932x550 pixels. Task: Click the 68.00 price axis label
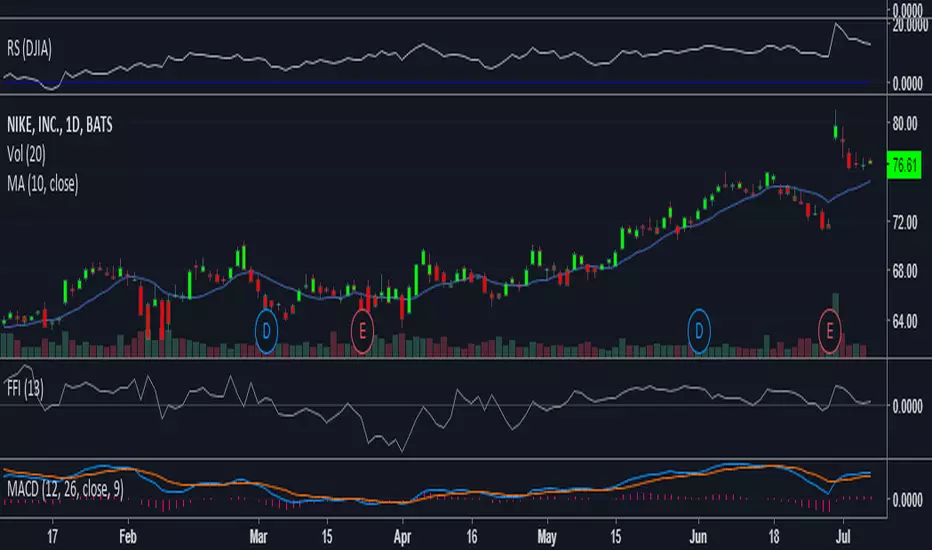(x=905, y=272)
